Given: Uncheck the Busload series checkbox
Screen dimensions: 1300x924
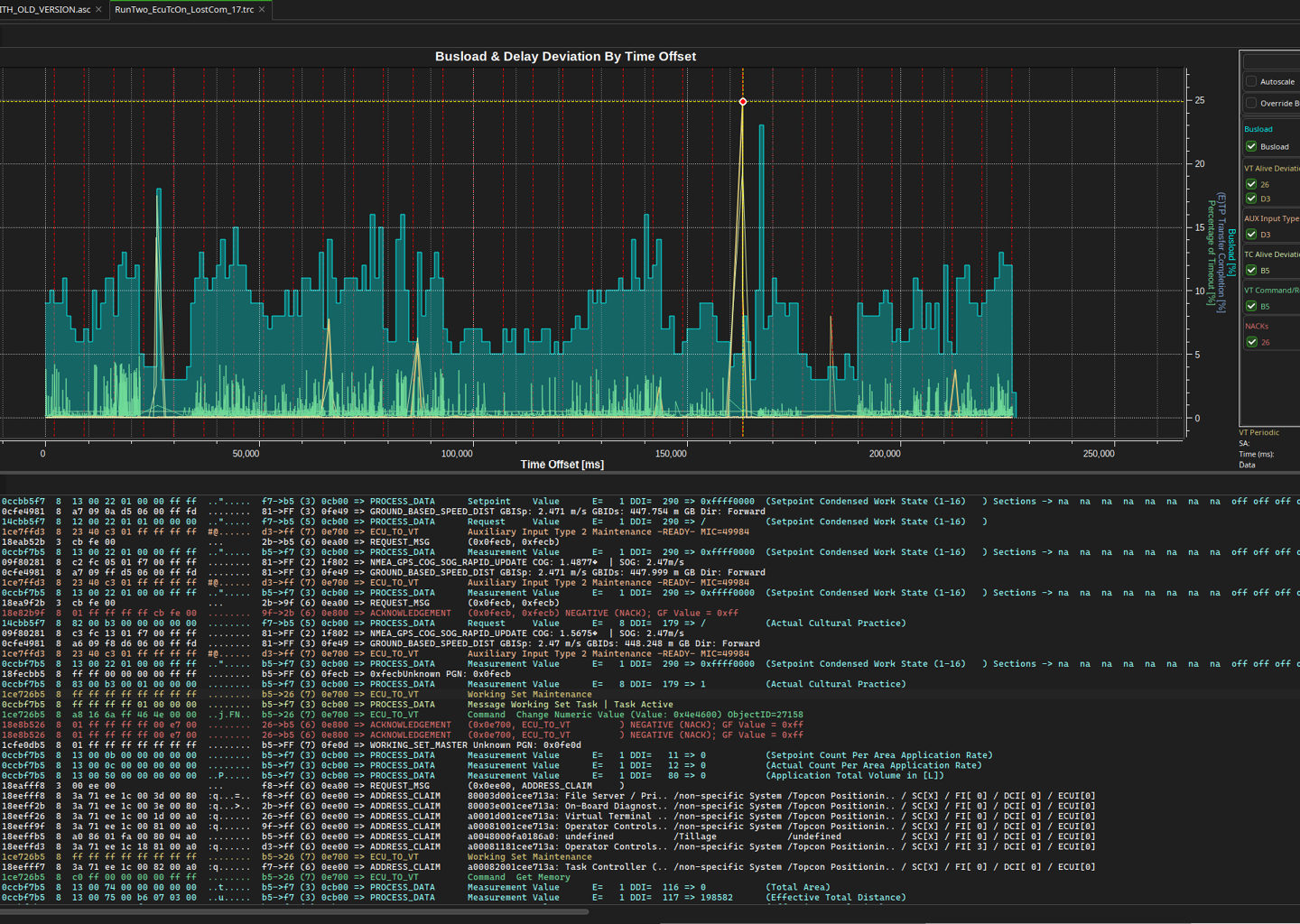Looking at the screenshot, I should (x=1251, y=146).
